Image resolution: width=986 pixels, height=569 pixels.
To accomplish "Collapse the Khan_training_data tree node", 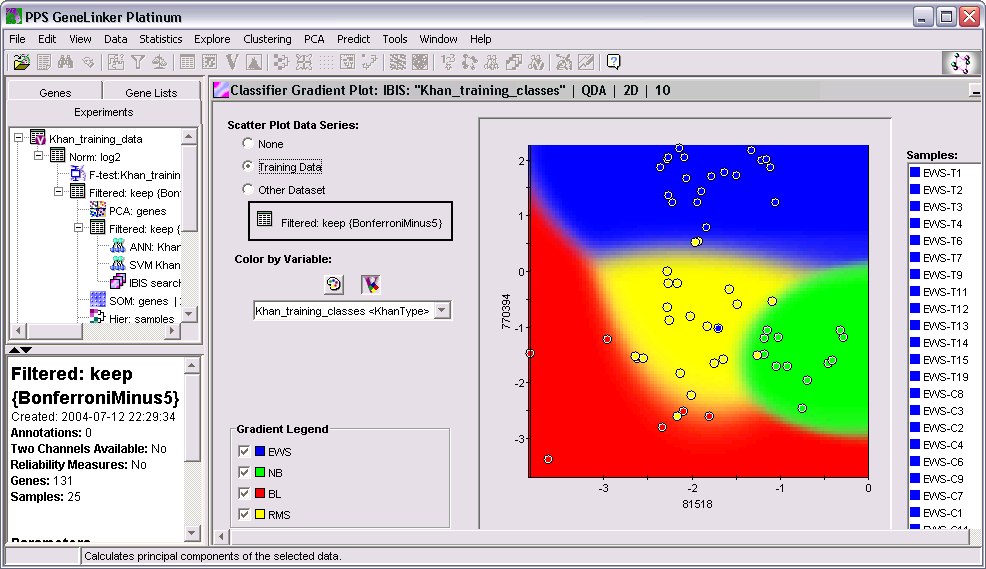I will tap(19, 138).
